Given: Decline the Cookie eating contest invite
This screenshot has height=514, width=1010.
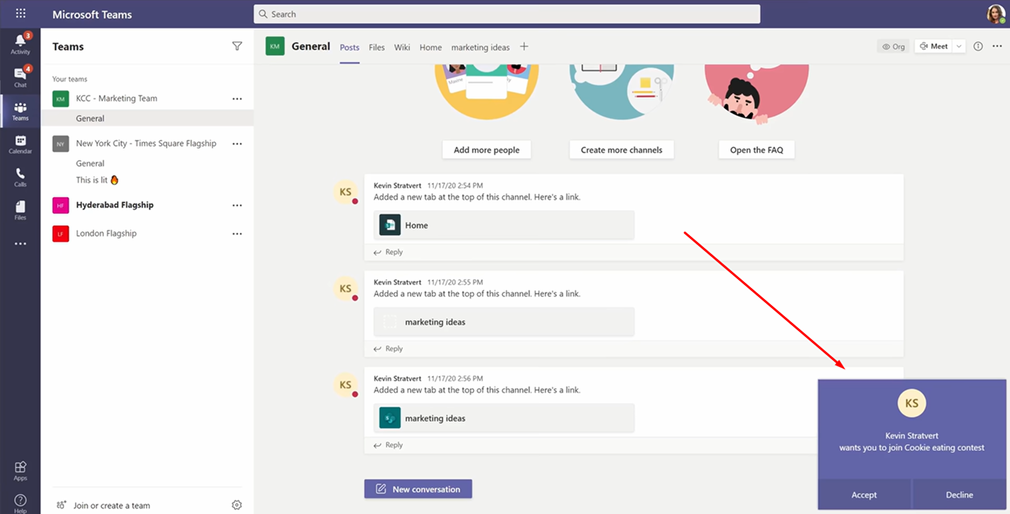Looking at the screenshot, I should pyautogui.click(x=959, y=495).
